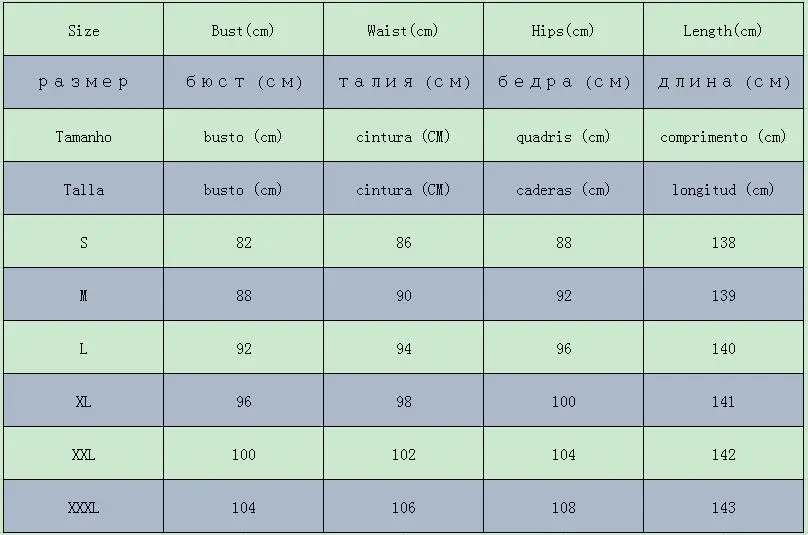The width and height of the screenshot is (808, 535).
Task: Click length value 143 for XXXL
Action: tap(723, 508)
